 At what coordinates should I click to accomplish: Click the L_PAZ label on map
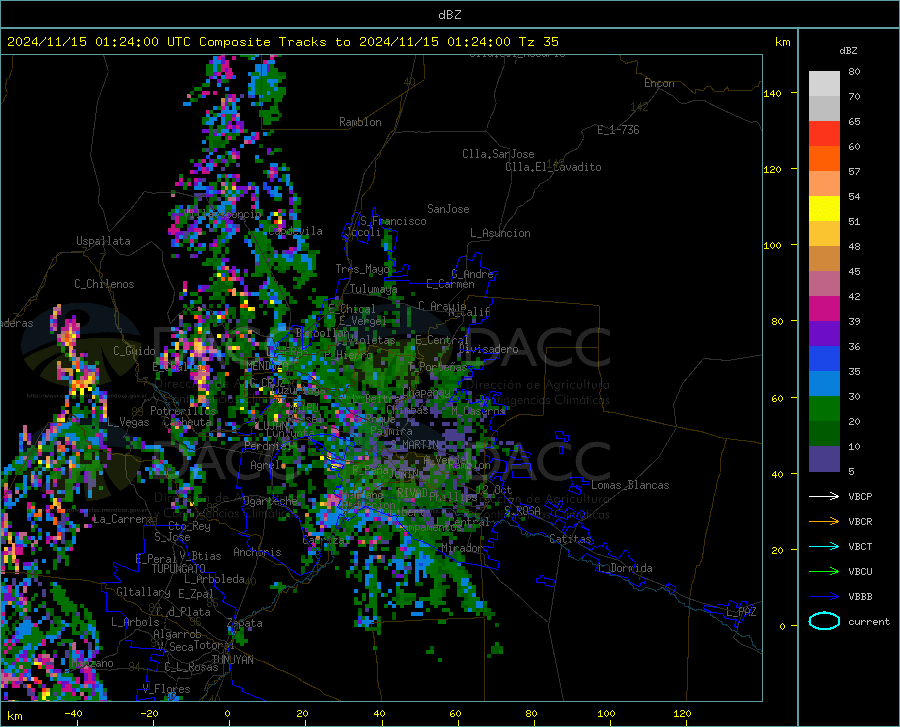pyautogui.click(x=742, y=612)
